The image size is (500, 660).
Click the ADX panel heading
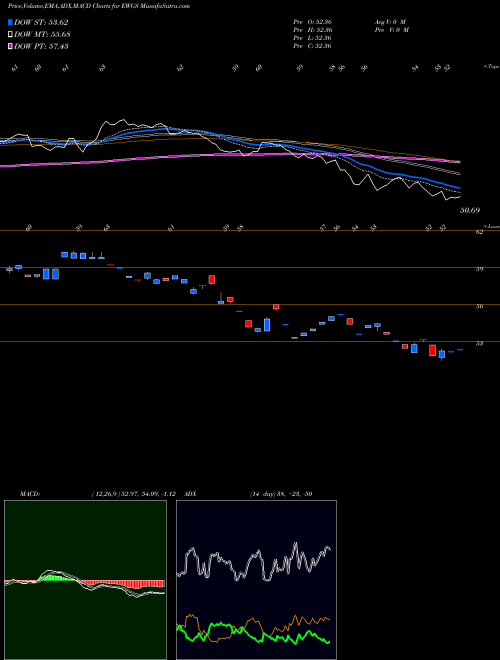(191, 494)
